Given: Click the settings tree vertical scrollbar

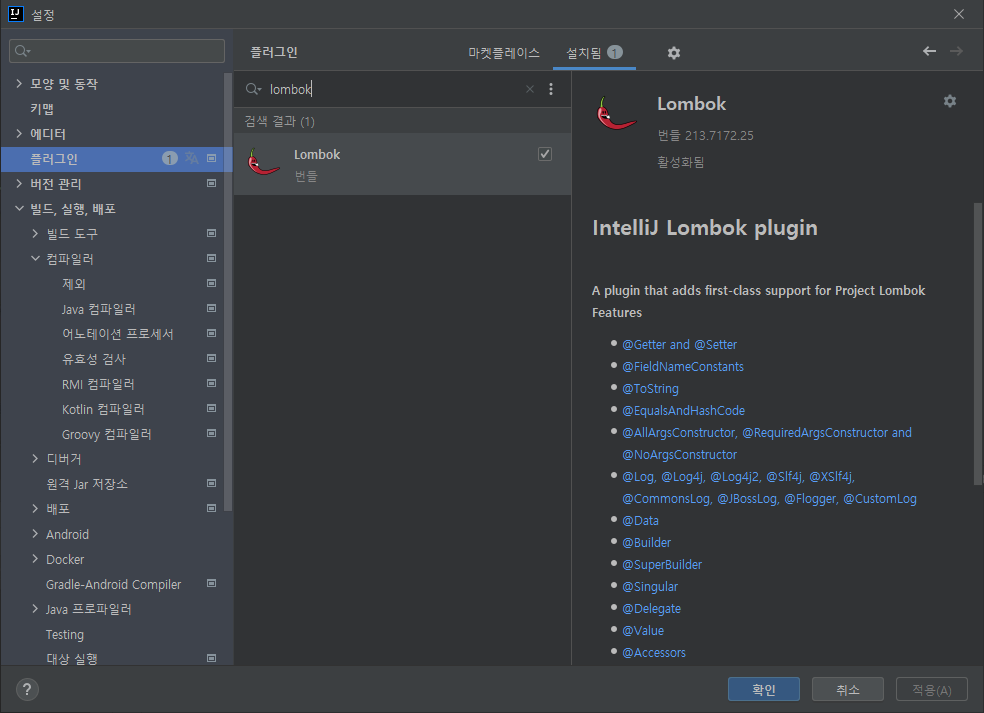Looking at the screenshot, I should (228, 292).
